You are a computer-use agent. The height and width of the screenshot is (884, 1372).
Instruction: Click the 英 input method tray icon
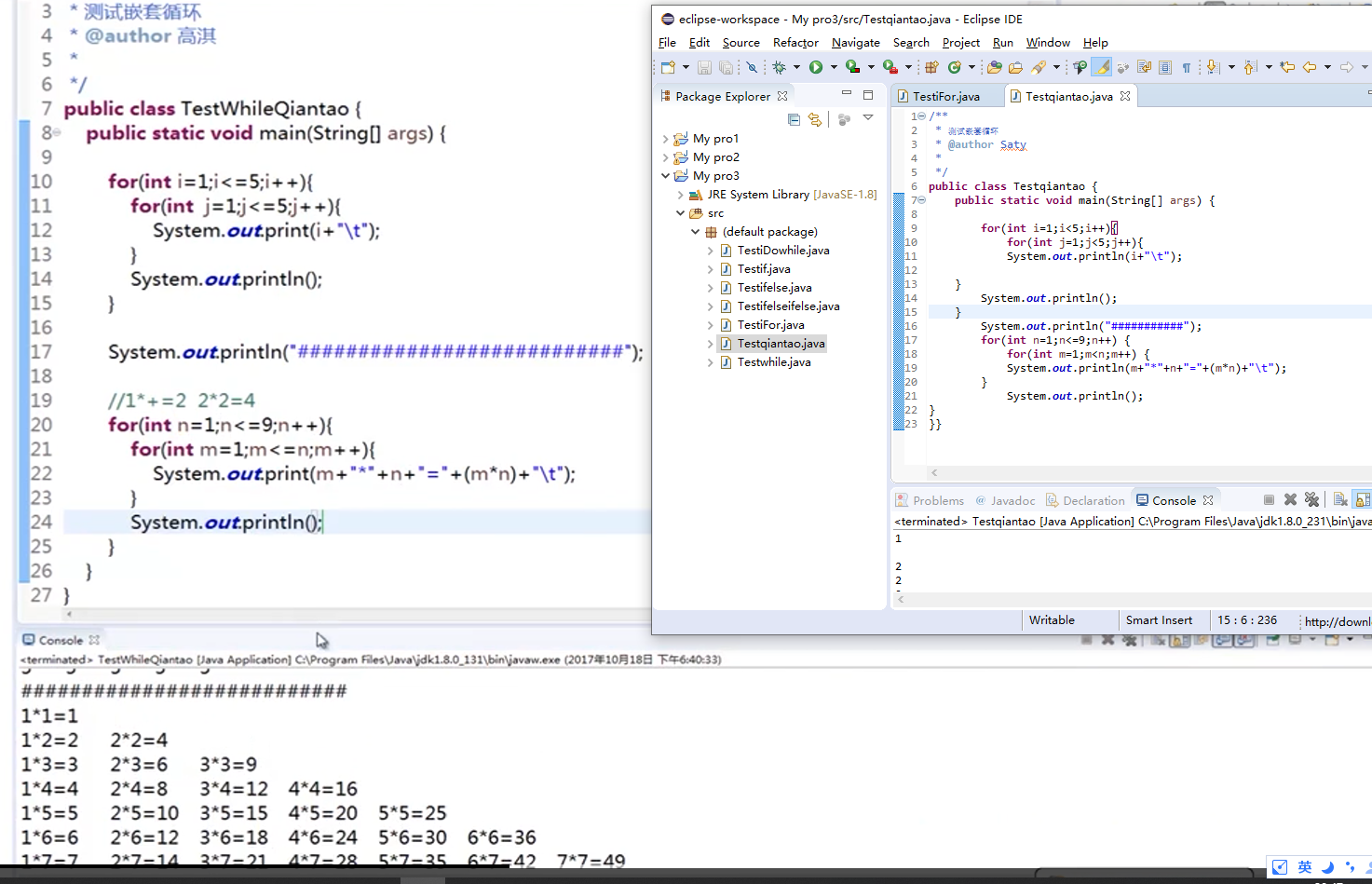(1305, 866)
